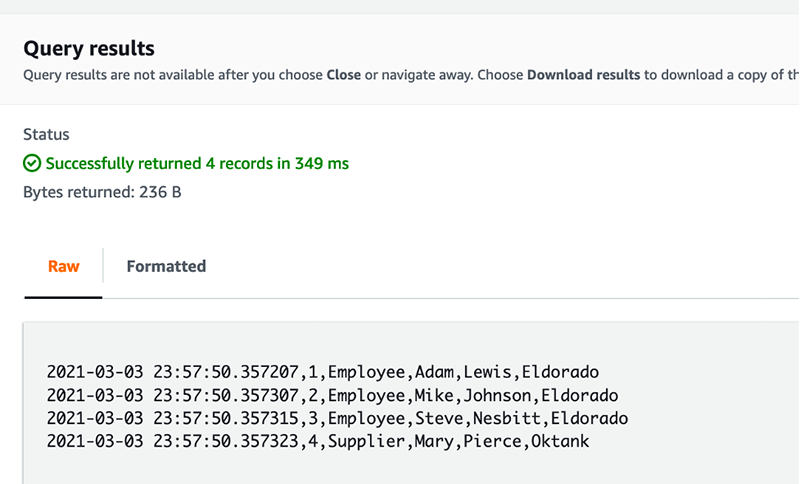Click the Eldorado value in first row
The height and width of the screenshot is (484, 800).
[560, 372]
